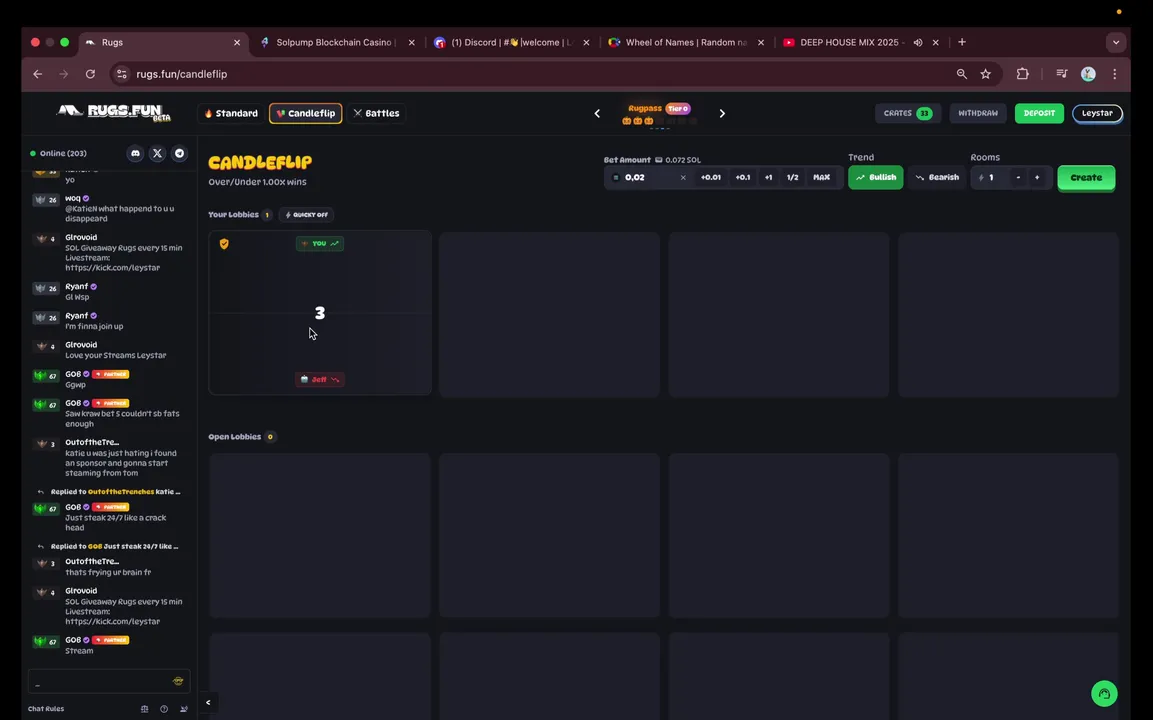Click the Jeff bearish tag in your lobby

(319, 379)
